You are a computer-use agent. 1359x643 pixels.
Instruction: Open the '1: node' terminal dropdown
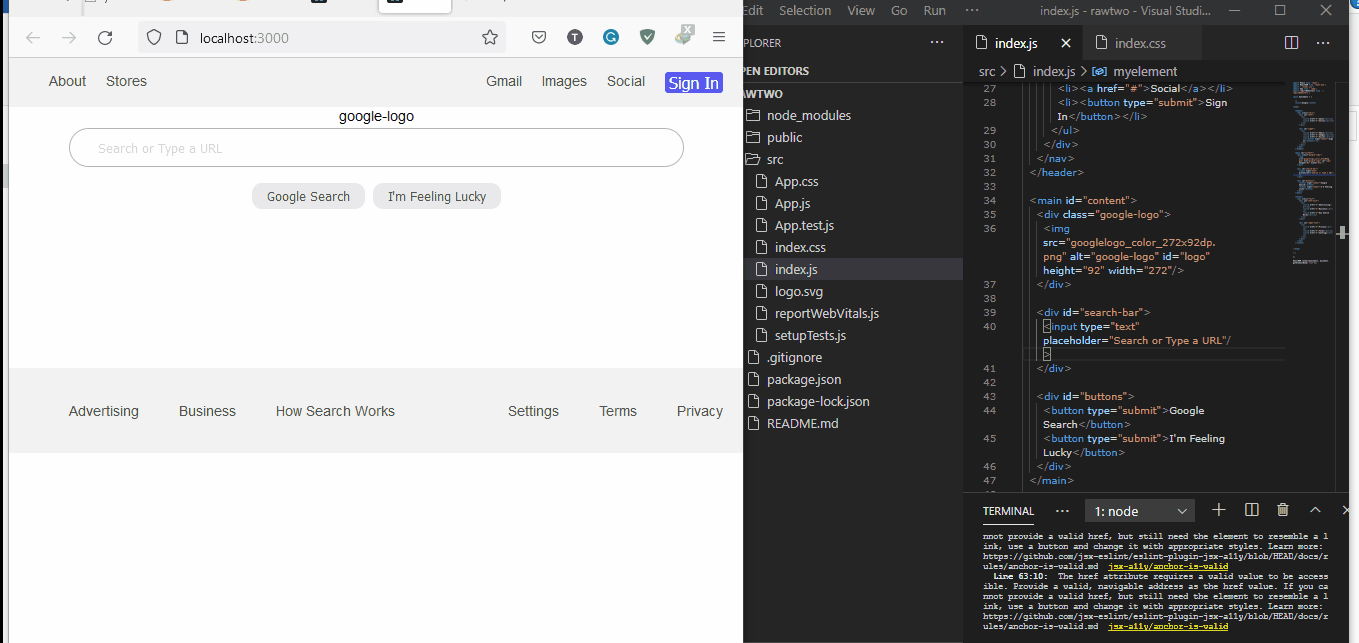(1140, 511)
